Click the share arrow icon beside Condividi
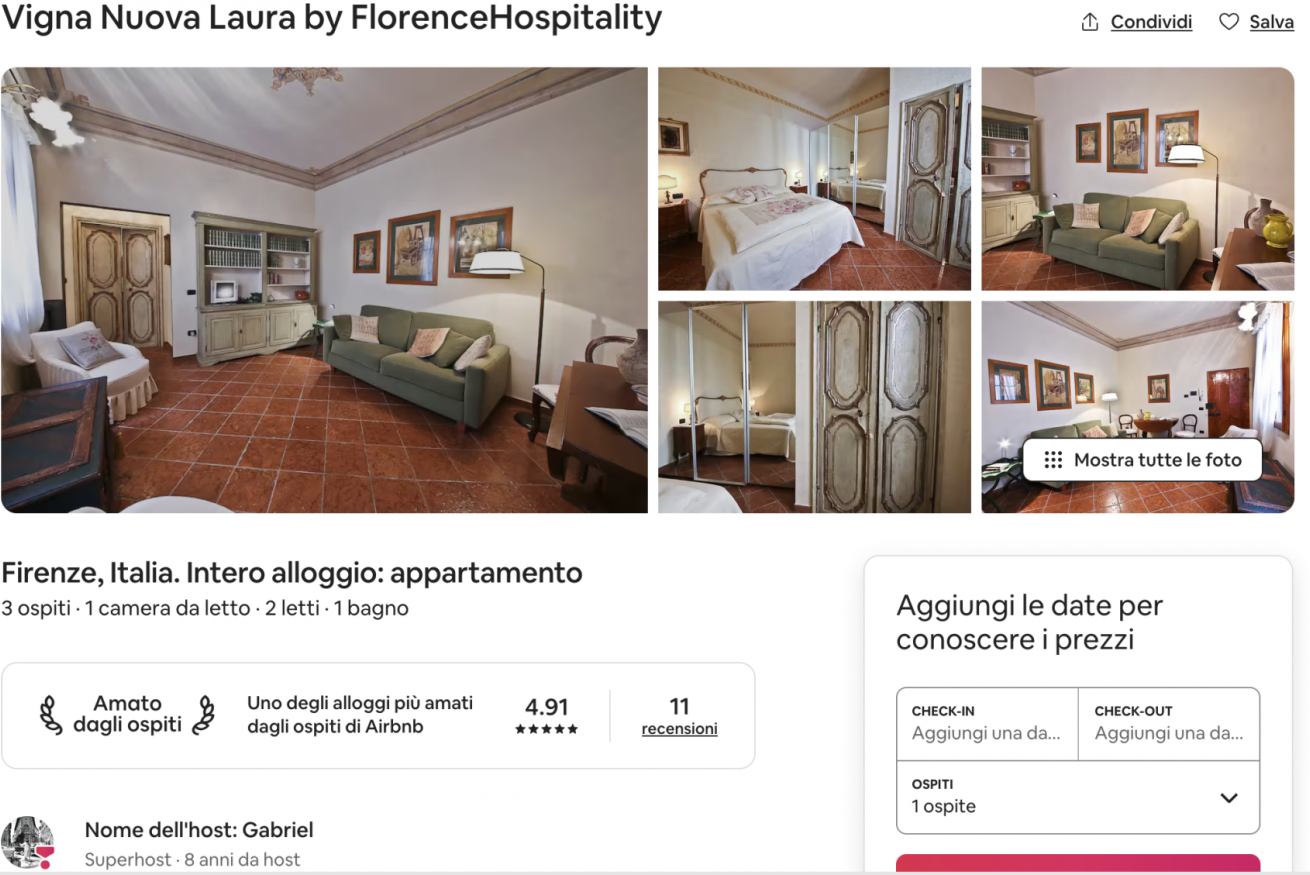Screen dimensions: 1310x875 click(1090, 22)
